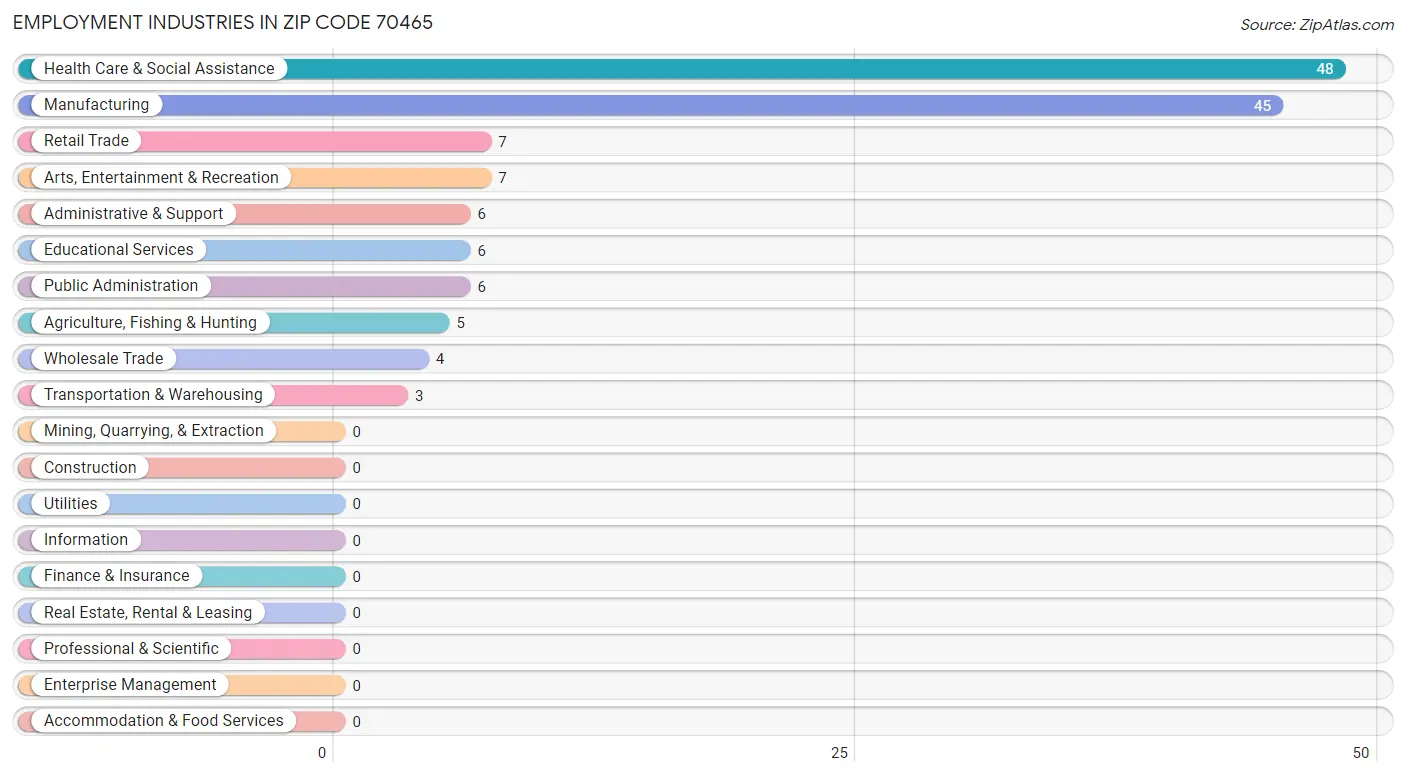Click the Accommodation & Food Services label
This screenshot has width=1406, height=776.
(164, 720)
